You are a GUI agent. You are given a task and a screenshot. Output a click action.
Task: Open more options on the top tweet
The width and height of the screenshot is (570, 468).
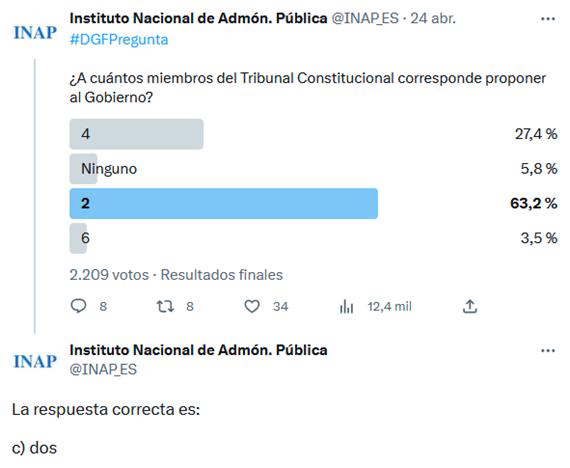coord(548,19)
